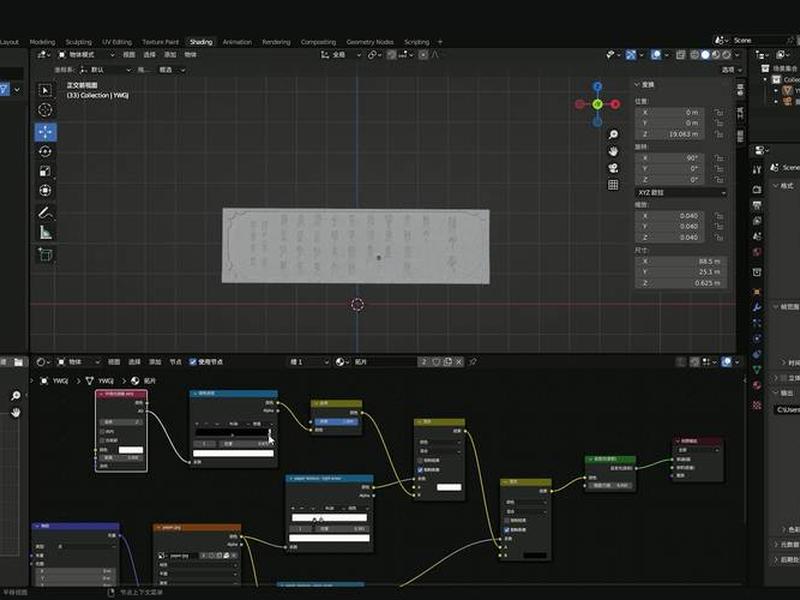Click the YWGj object breadcrumb in node editor
This screenshot has width=800, height=600.
tap(54, 381)
